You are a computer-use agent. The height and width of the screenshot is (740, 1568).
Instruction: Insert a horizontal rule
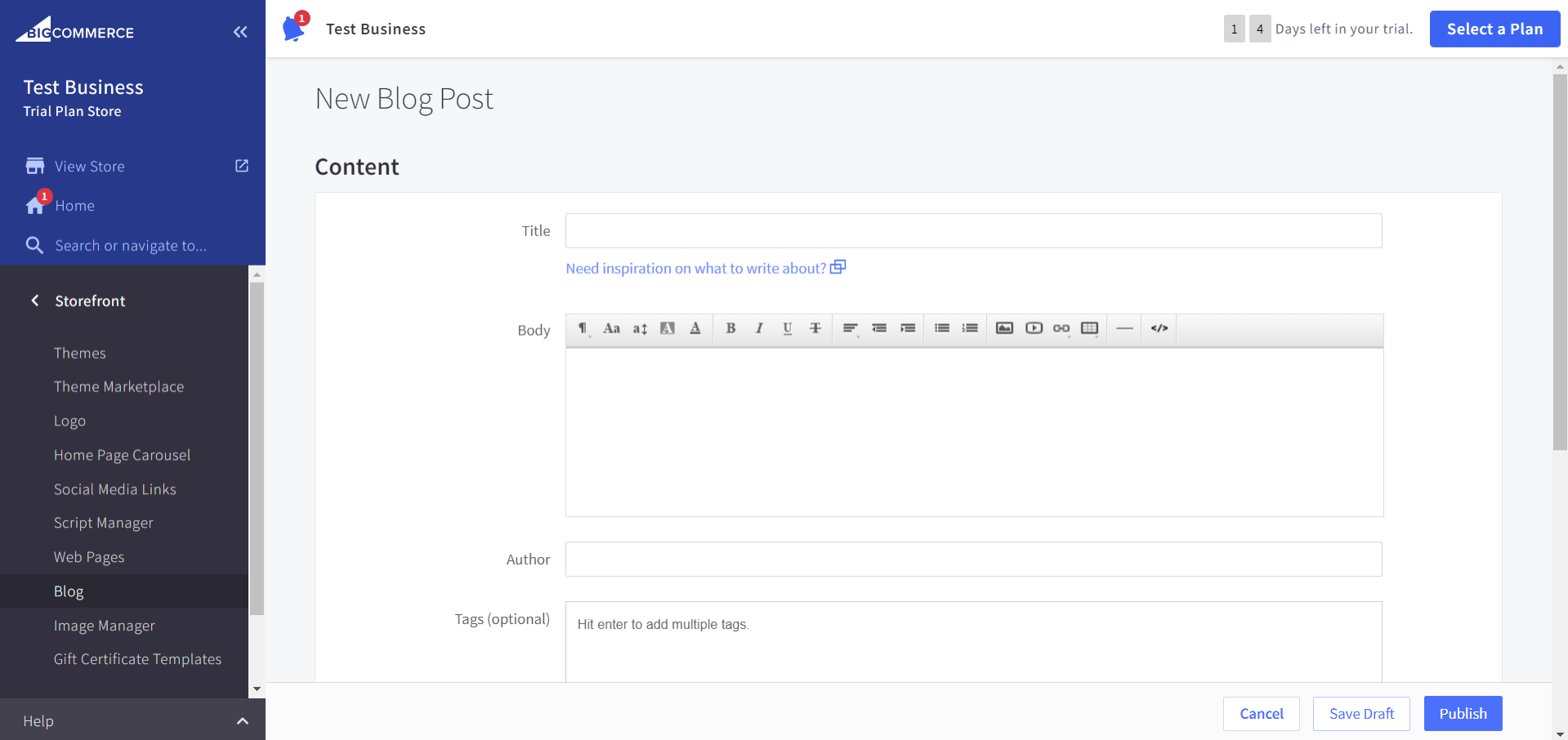point(1124,328)
